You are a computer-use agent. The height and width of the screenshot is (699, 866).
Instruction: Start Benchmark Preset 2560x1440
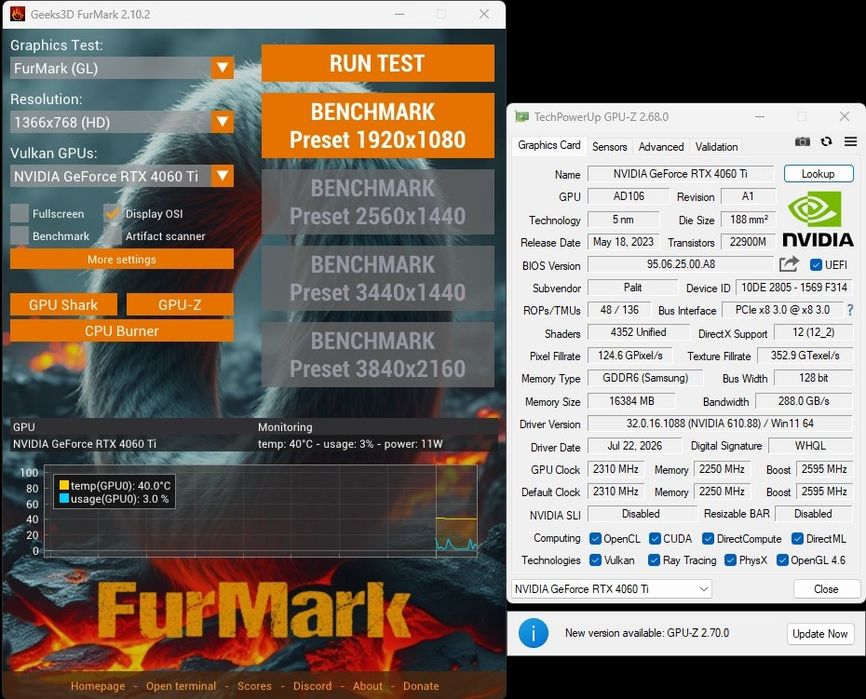point(378,202)
